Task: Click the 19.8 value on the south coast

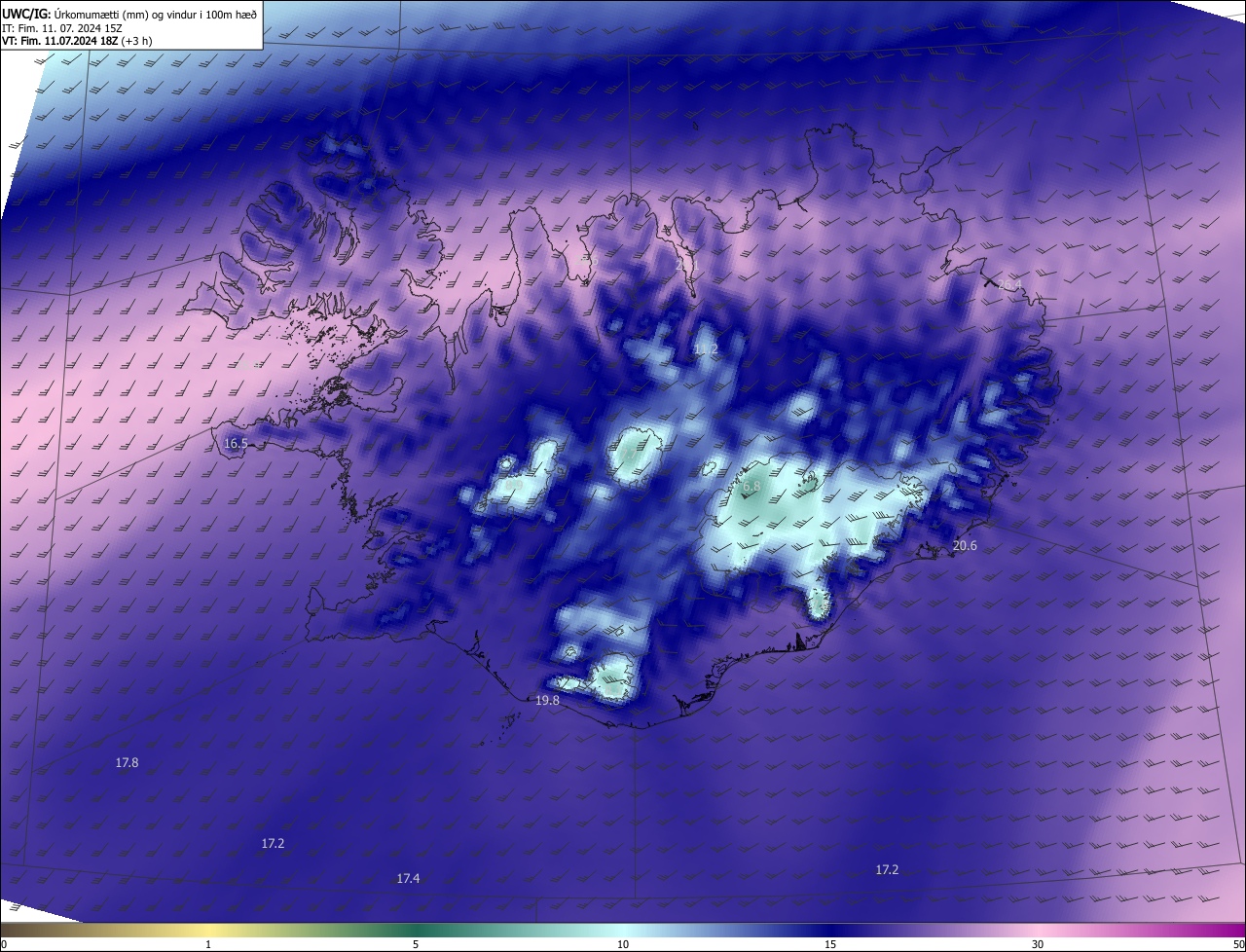Action: pos(548,701)
